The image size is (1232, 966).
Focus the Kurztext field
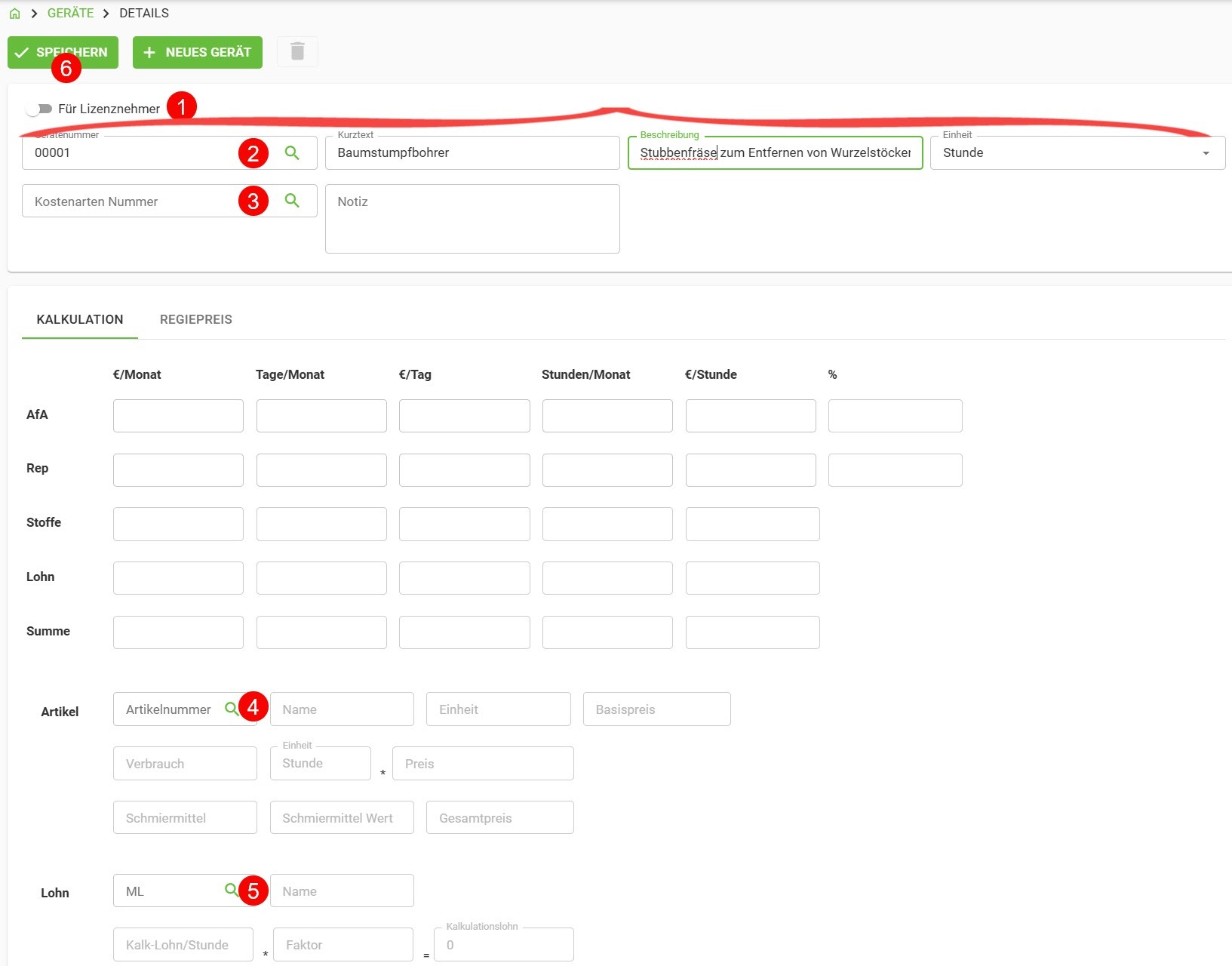tap(472, 153)
